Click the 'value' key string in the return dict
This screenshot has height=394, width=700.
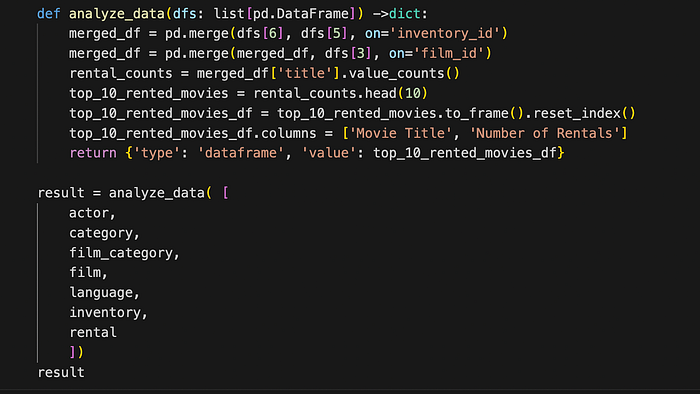pyautogui.click(x=329, y=153)
